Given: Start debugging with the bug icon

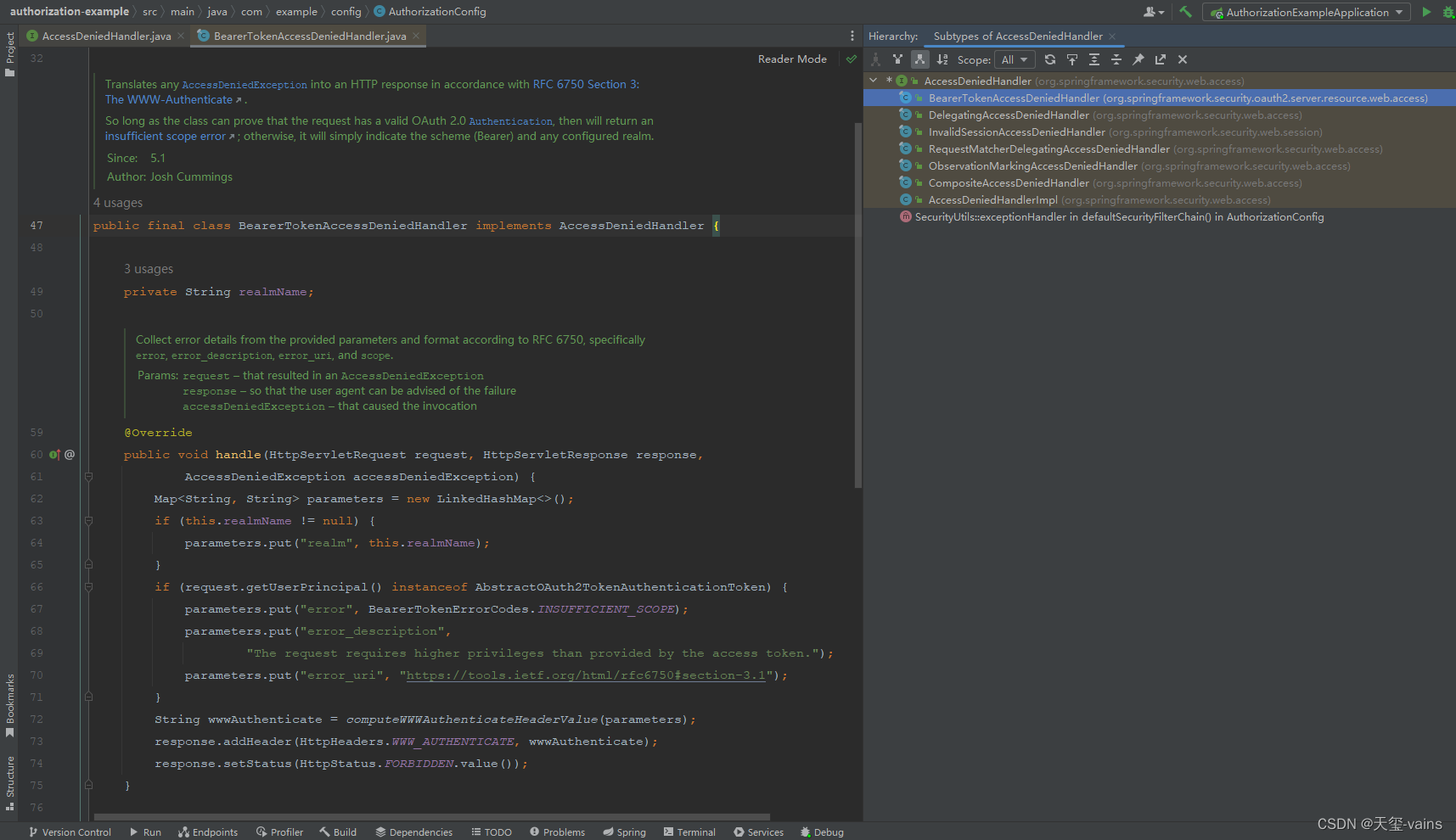Looking at the screenshot, I should [x=1448, y=12].
